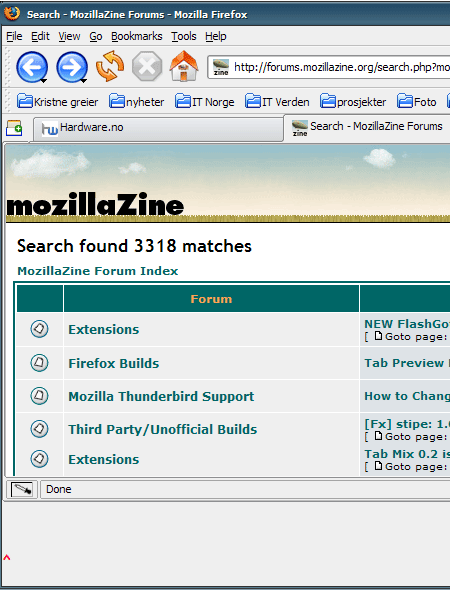Viewport: 450px width, 590px height.
Task: Open the How to Chang topic link
Action: pyautogui.click(x=407, y=396)
